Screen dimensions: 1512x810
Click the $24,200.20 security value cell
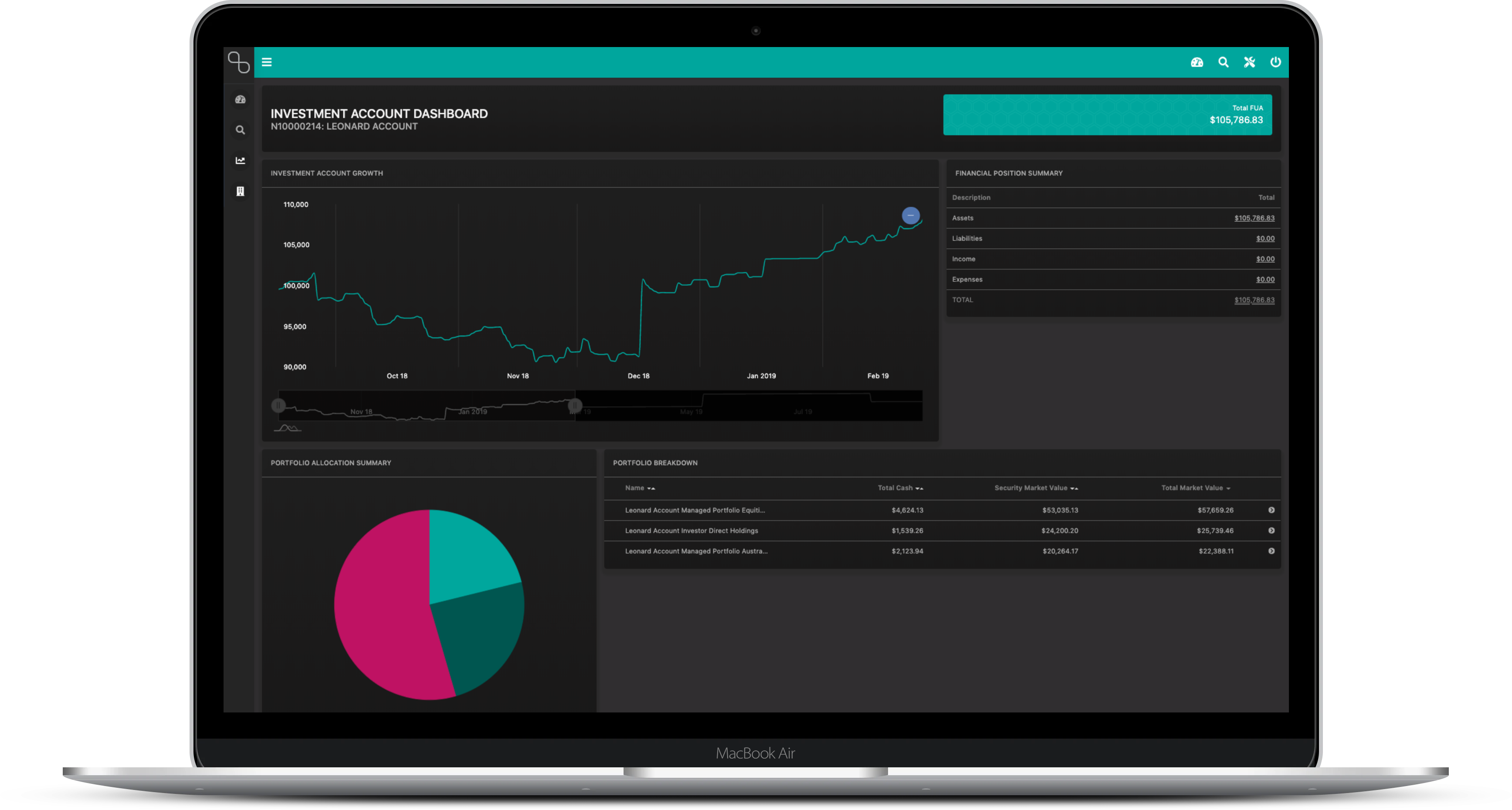point(1059,531)
